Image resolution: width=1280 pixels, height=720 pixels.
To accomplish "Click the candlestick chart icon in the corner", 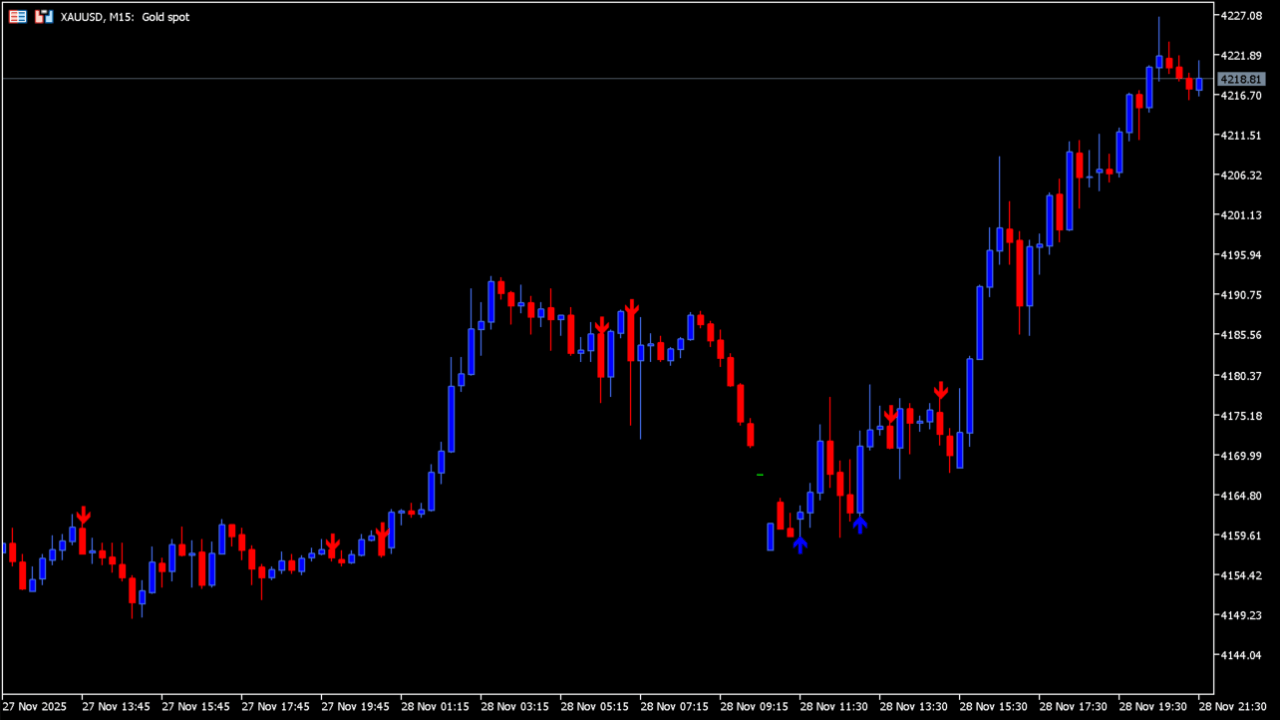I will 42,16.
